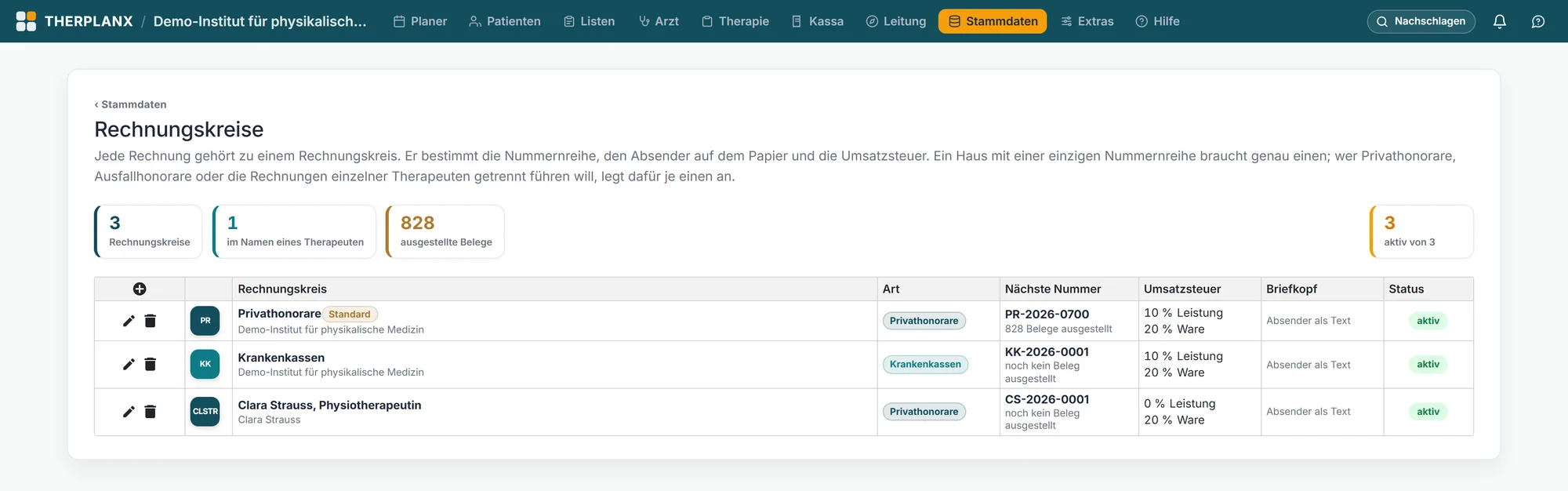The width and height of the screenshot is (1568, 491).
Task: Add a new Rechnungskreis with plus icon
Action: pos(140,289)
